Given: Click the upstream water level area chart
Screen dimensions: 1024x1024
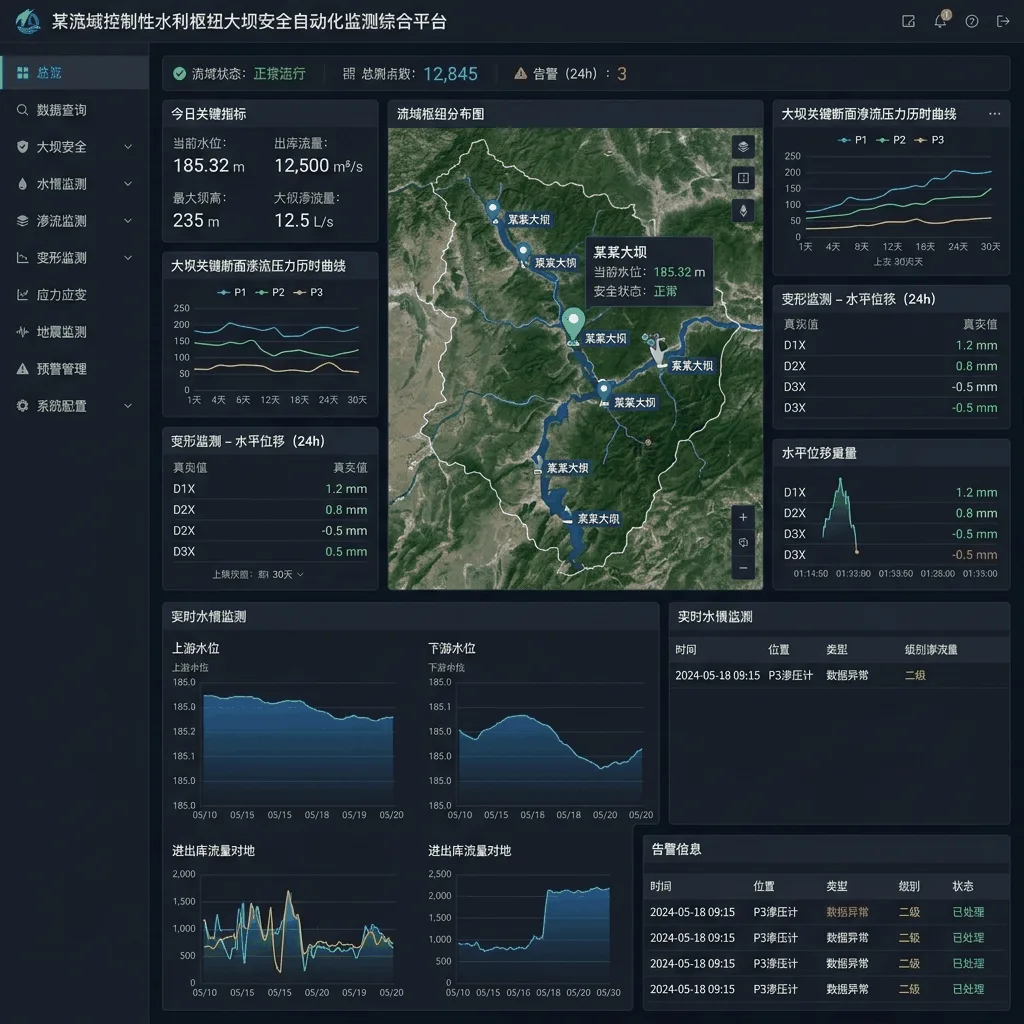Looking at the screenshot, I should (298, 750).
